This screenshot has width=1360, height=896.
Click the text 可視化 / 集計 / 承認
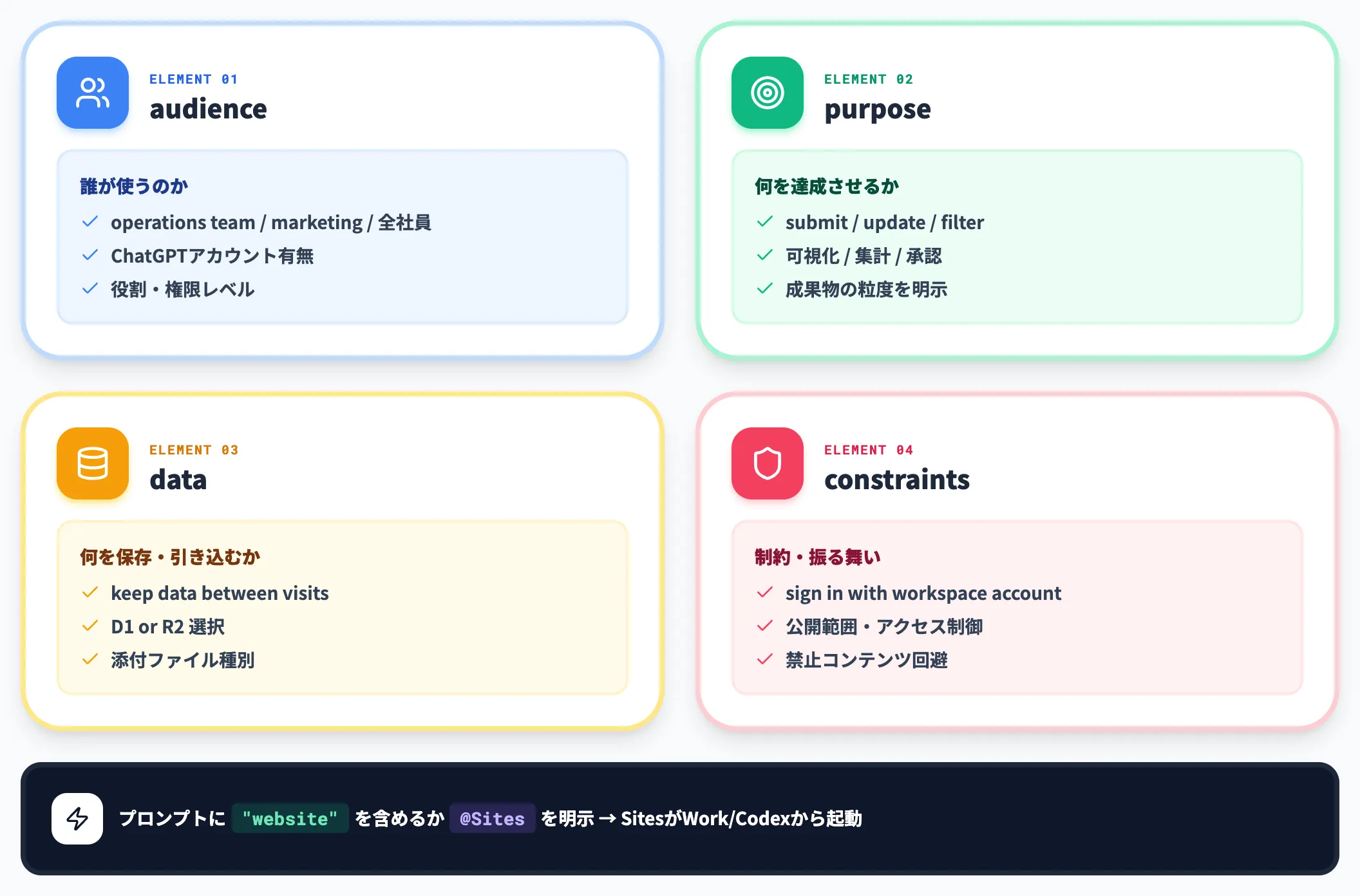click(864, 256)
